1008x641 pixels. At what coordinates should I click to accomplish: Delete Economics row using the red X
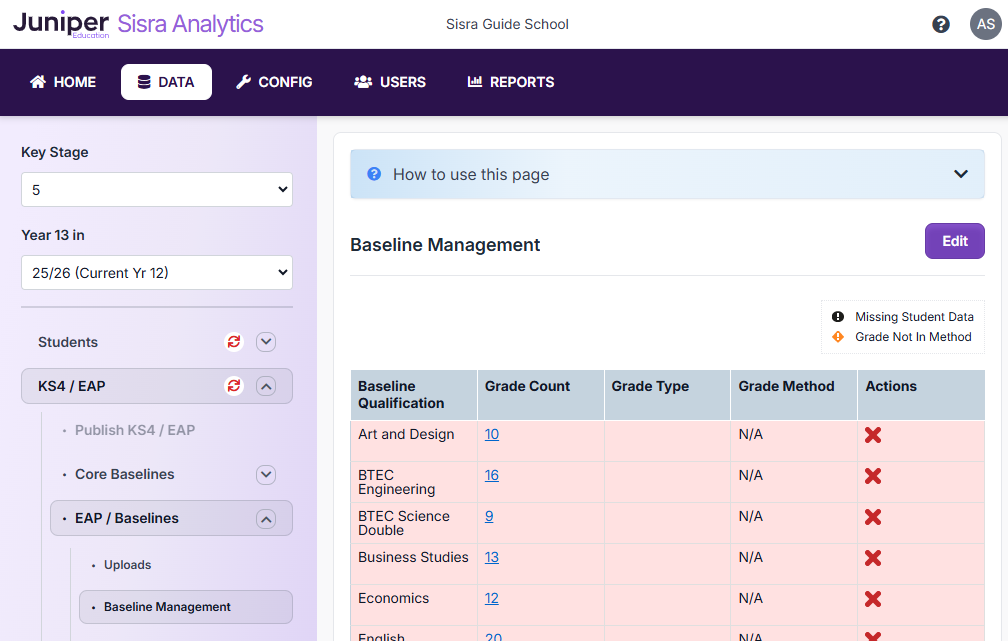pyautogui.click(x=872, y=598)
